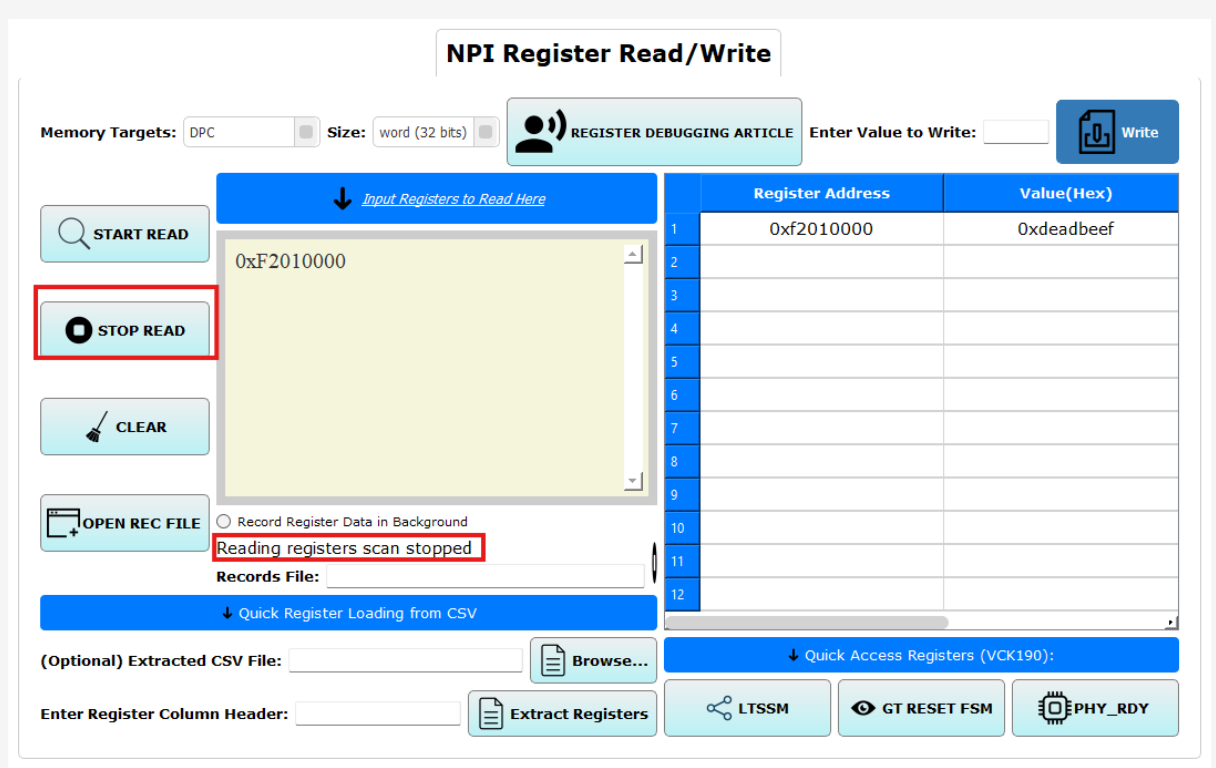Click the Reading registers scan stopped status

point(344,548)
